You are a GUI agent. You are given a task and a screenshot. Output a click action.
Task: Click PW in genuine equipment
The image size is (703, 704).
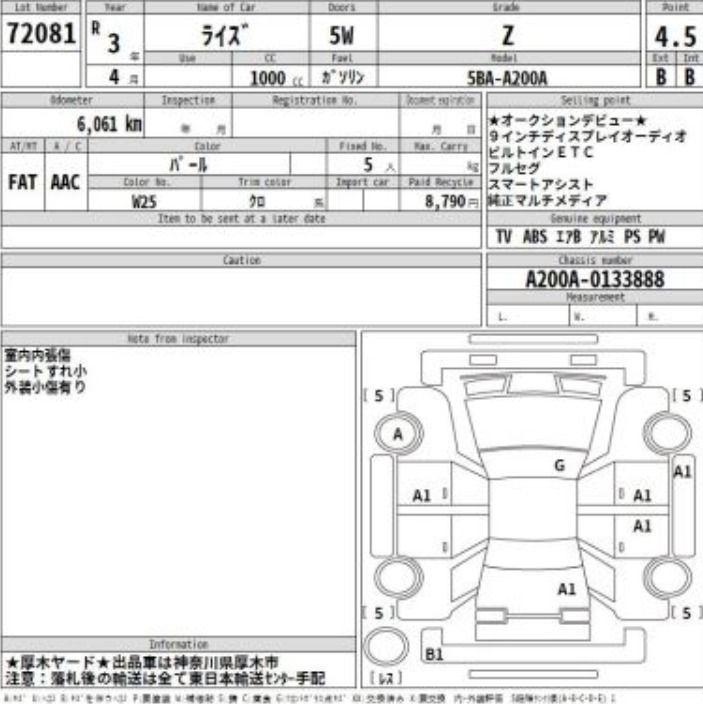click(656, 237)
